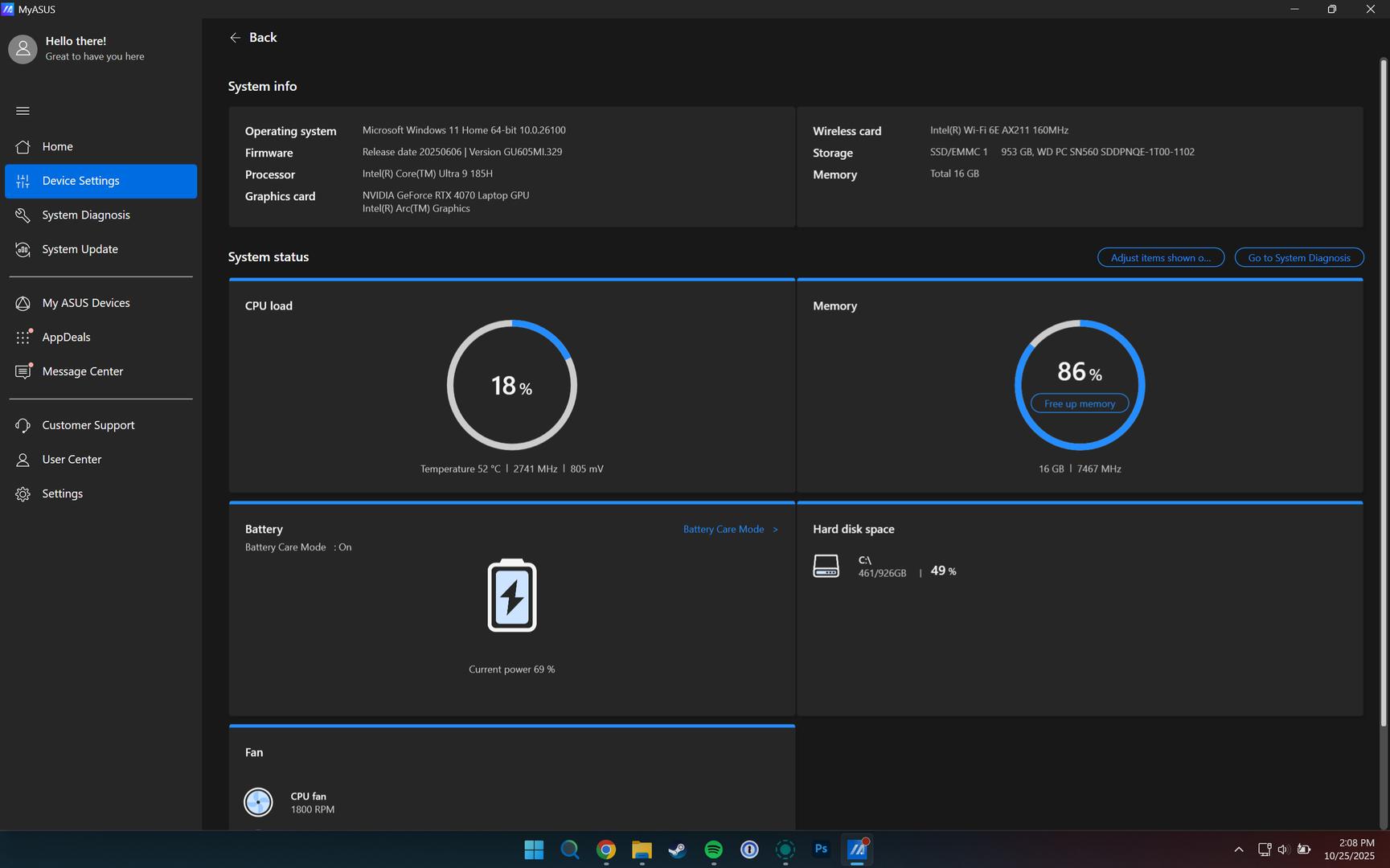Click the battery charging icon

click(x=512, y=596)
